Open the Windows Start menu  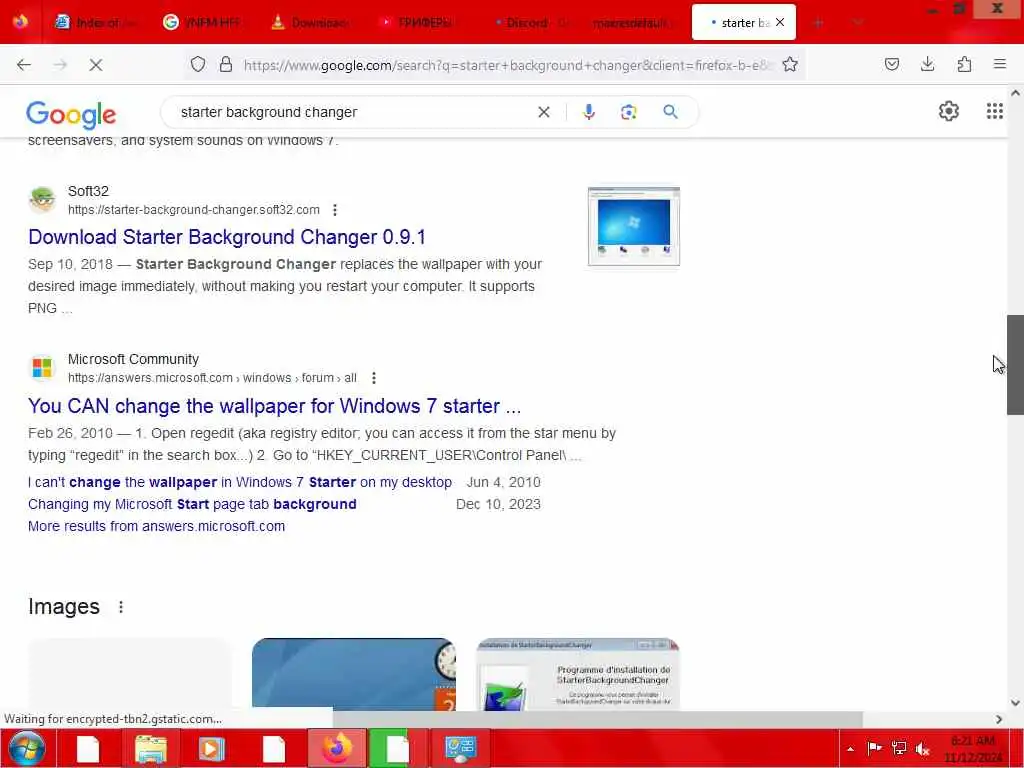point(26,748)
